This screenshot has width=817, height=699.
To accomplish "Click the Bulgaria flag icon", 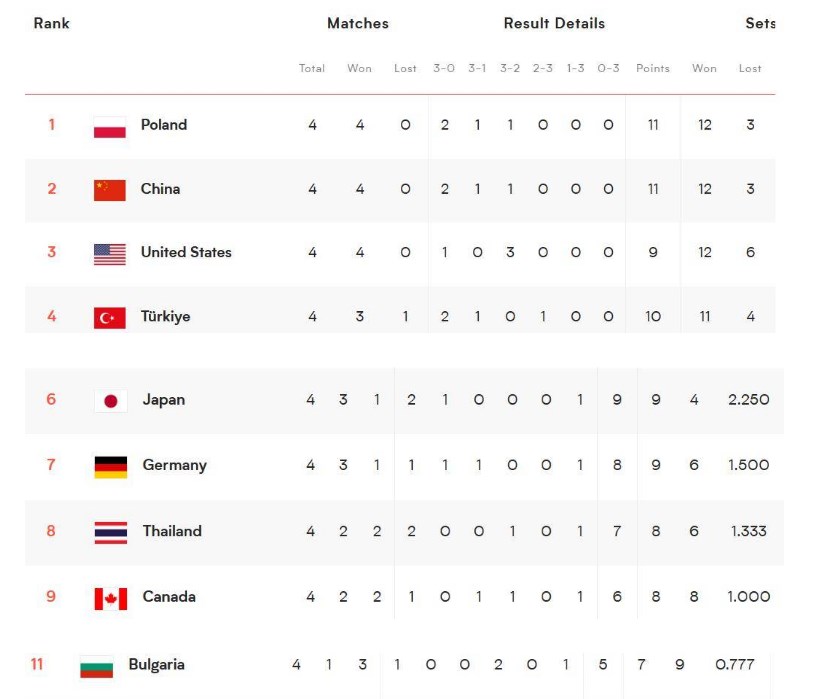I will (x=96, y=667).
